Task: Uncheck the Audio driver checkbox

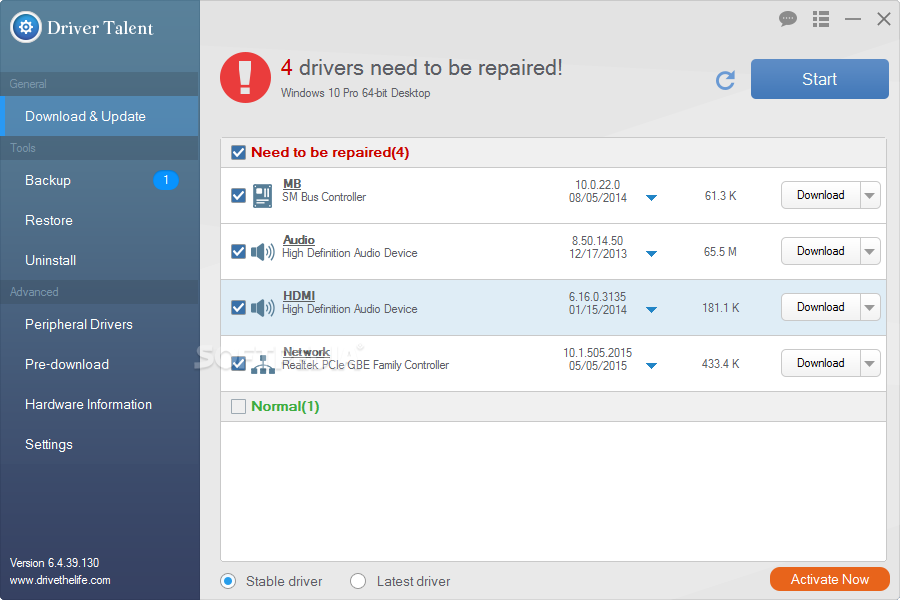Action: [x=238, y=251]
